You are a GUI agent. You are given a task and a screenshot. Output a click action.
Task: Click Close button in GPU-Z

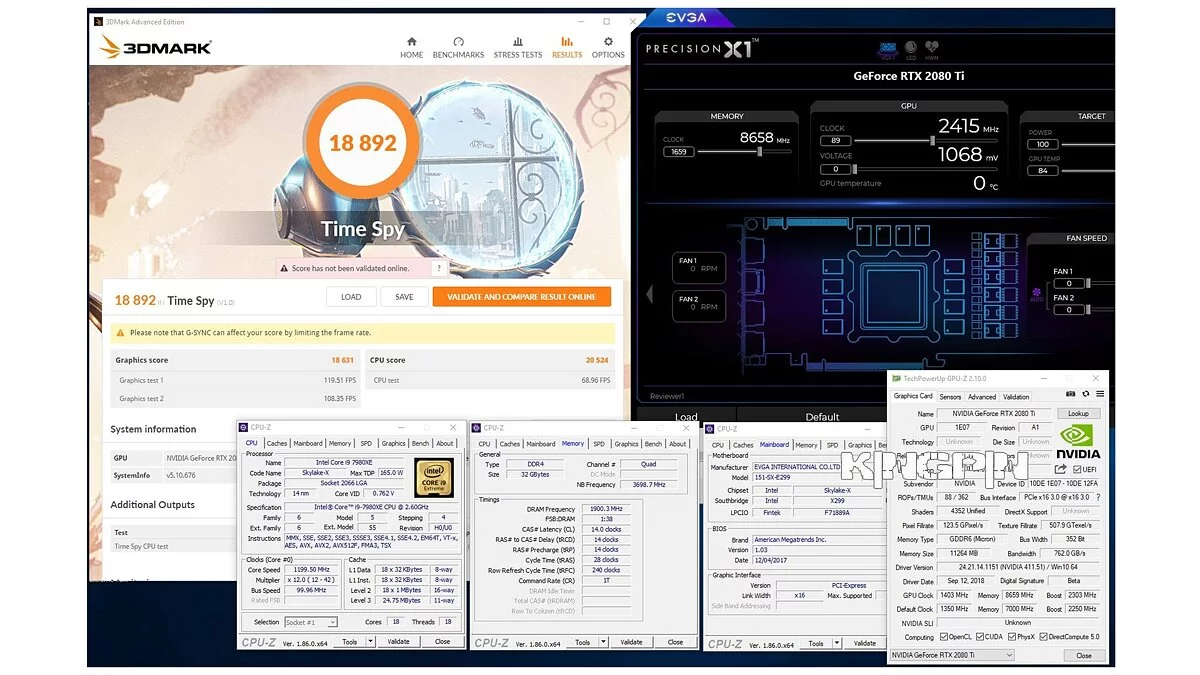(1084, 655)
